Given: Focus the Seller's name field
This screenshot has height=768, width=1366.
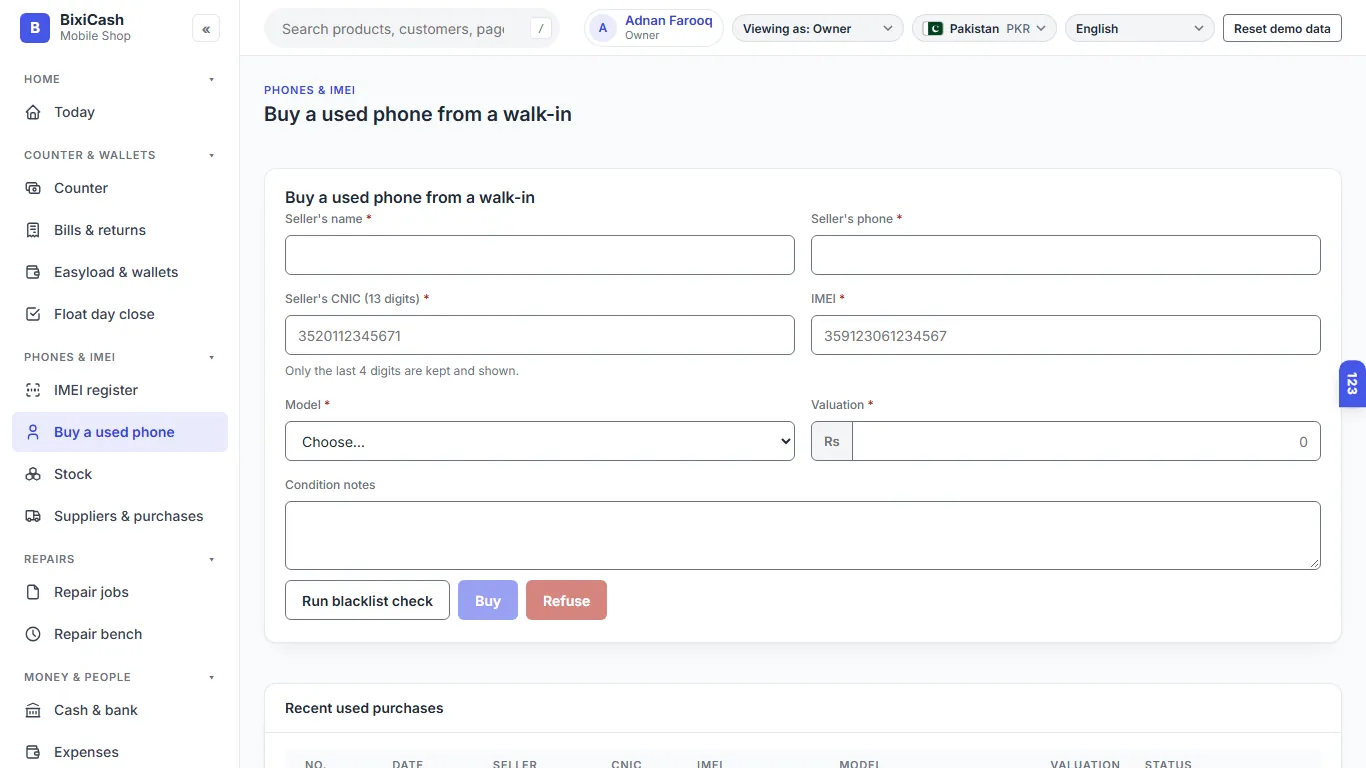Looking at the screenshot, I should (x=540, y=255).
